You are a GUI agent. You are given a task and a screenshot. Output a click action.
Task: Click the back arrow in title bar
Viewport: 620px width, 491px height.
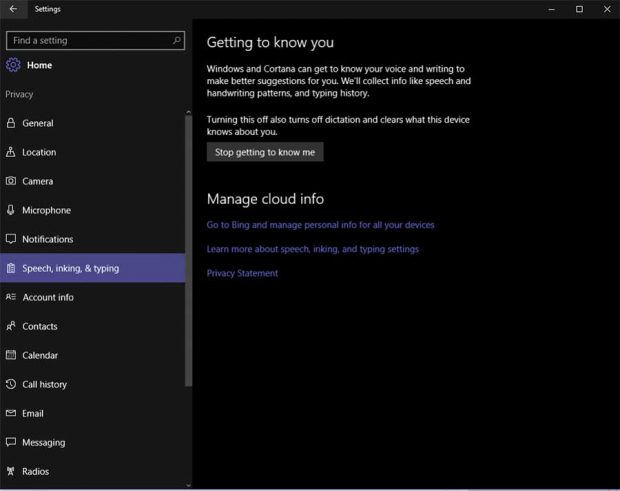pyautogui.click(x=13, y=9)
